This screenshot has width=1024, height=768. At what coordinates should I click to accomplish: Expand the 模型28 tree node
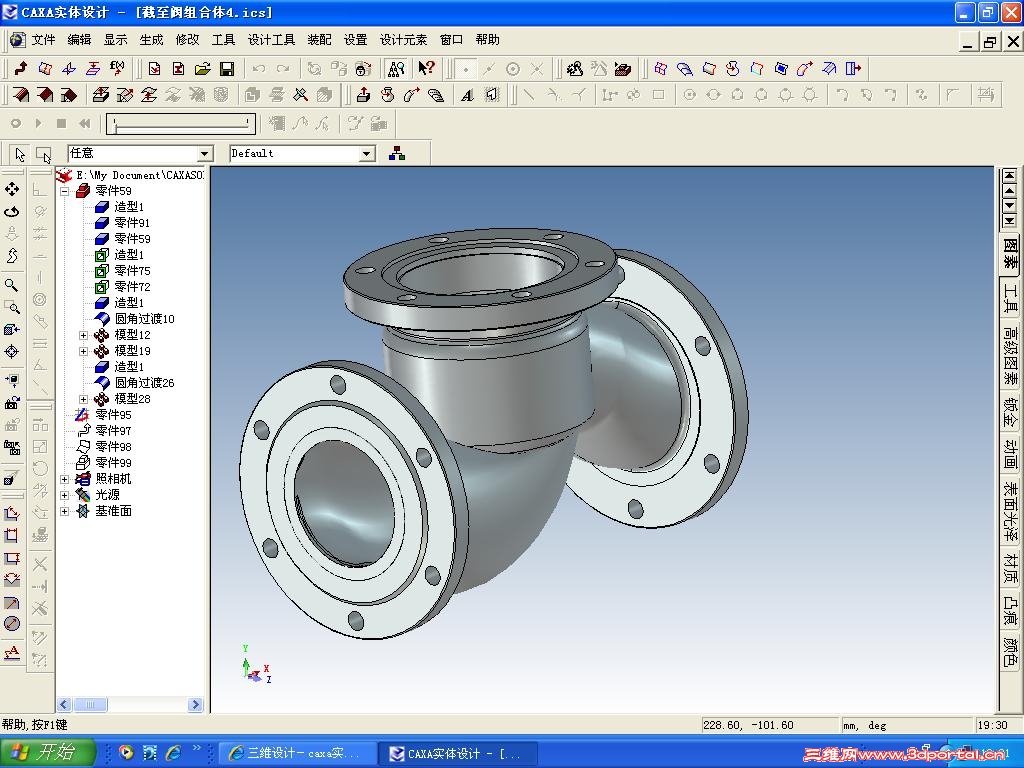[84, 399]
